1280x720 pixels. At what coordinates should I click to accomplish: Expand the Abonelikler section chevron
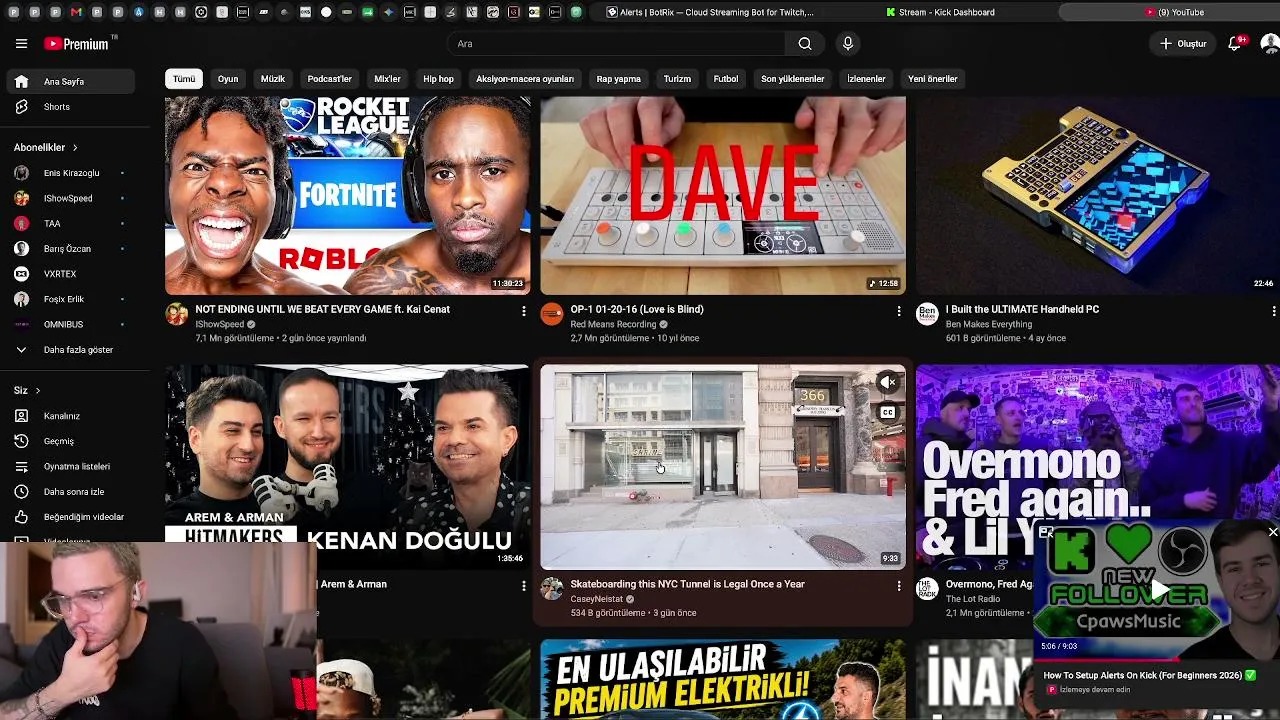pos(74,148)
